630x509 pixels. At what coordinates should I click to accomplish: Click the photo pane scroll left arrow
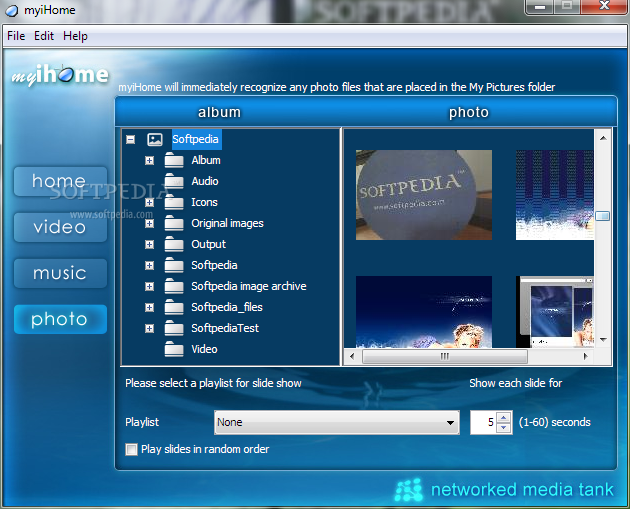(352, 356)
